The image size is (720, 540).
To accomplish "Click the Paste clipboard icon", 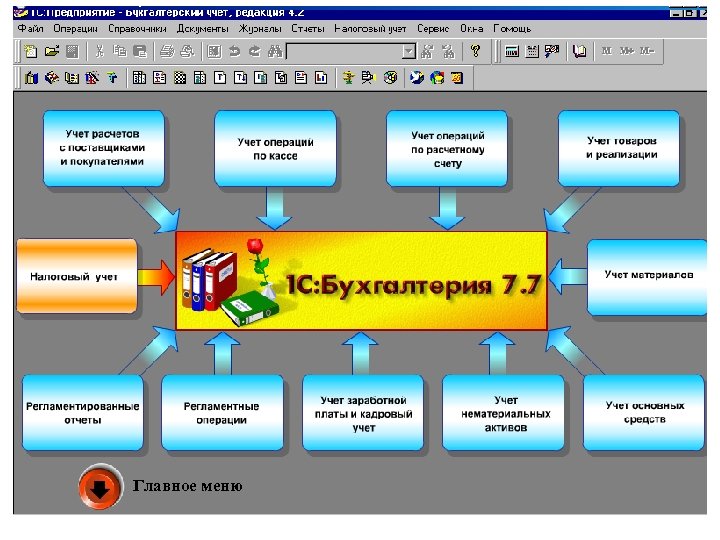I will tap(140, 51).
